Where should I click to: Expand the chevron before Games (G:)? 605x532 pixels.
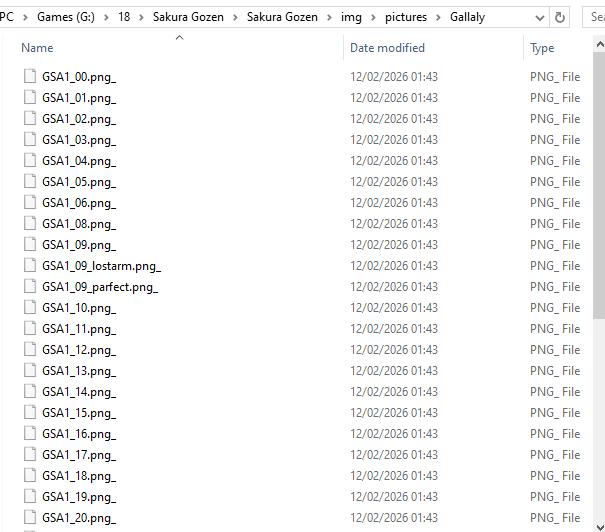(25, 17)
